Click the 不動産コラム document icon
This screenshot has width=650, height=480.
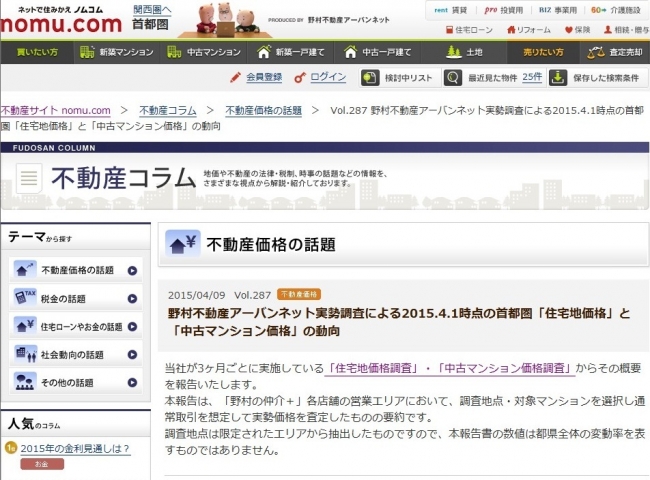(29, 179)
